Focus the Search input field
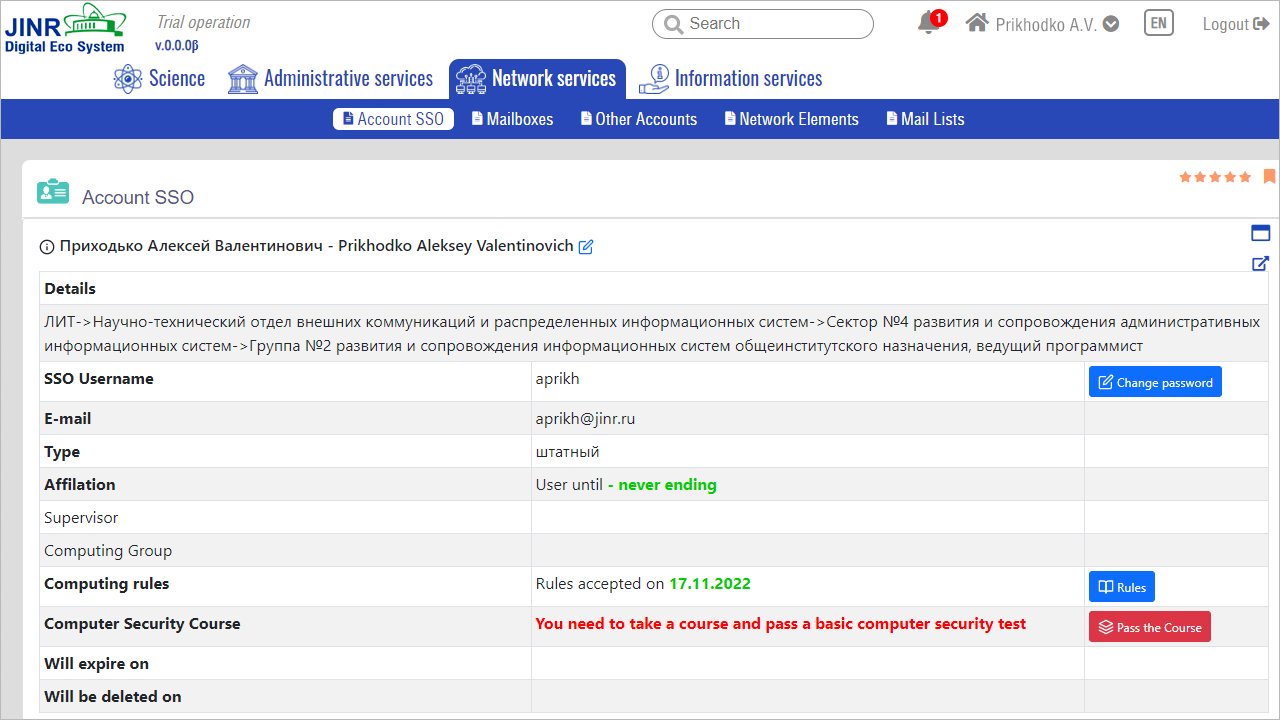This screenshot has width=1280, height=720. (x=772, y=24)
